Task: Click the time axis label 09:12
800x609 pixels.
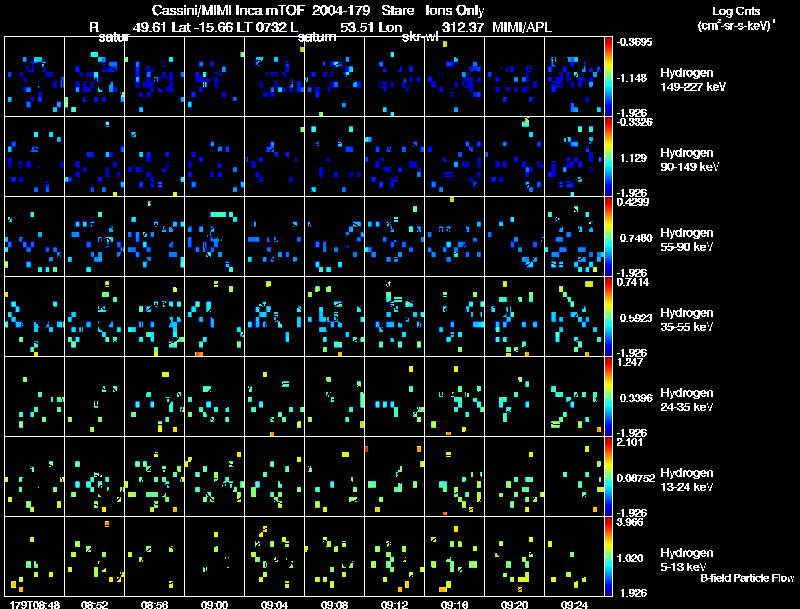Action: coord(394,604)
